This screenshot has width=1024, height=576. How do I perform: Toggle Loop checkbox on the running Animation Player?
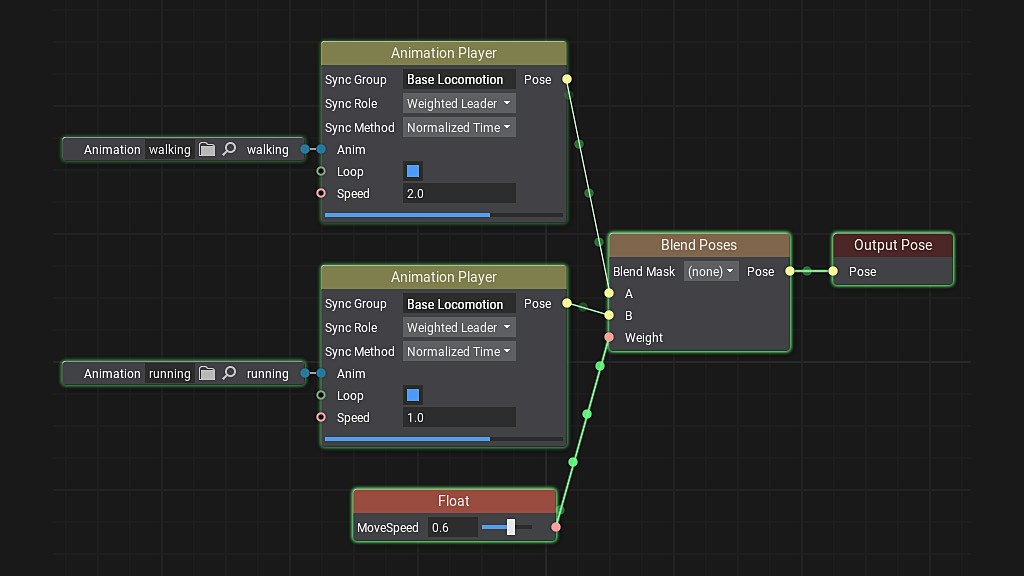point(413,395)
